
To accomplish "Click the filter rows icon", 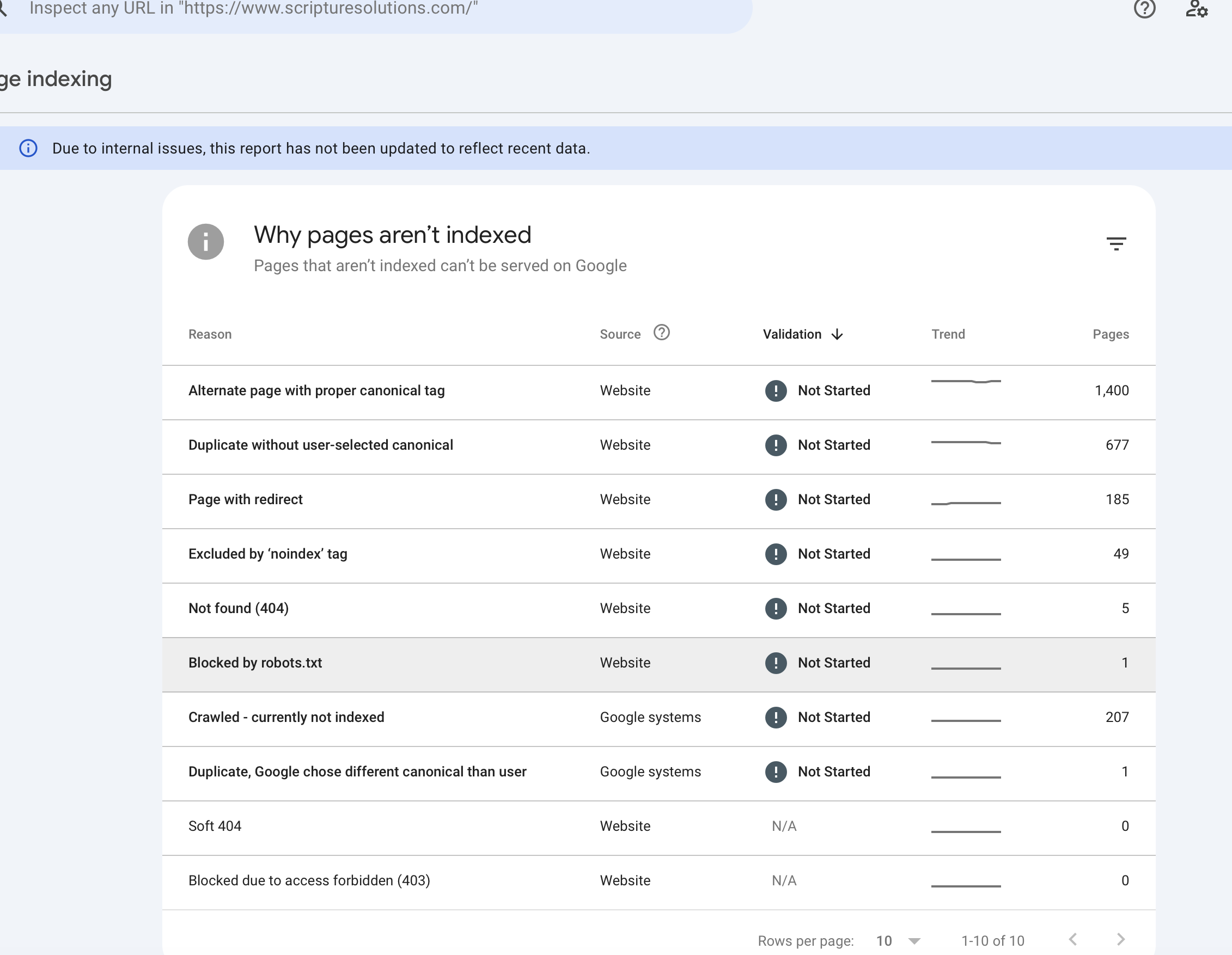I will pyautogui.click(x=1116, y=243).
